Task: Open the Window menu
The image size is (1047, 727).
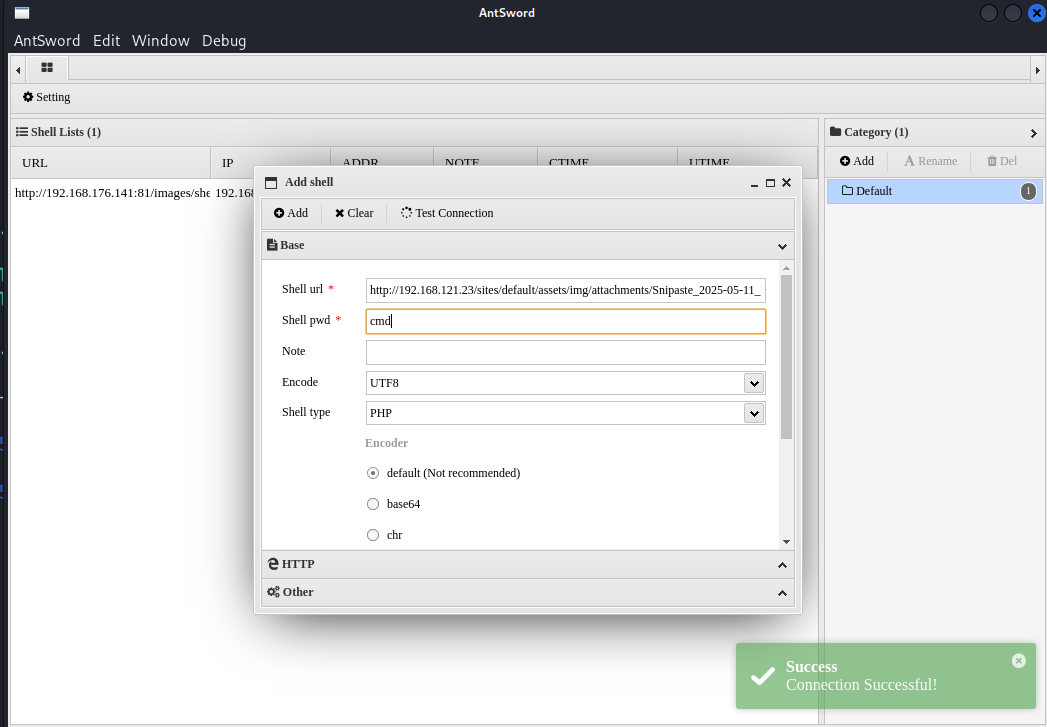Action: pos(161,41)
